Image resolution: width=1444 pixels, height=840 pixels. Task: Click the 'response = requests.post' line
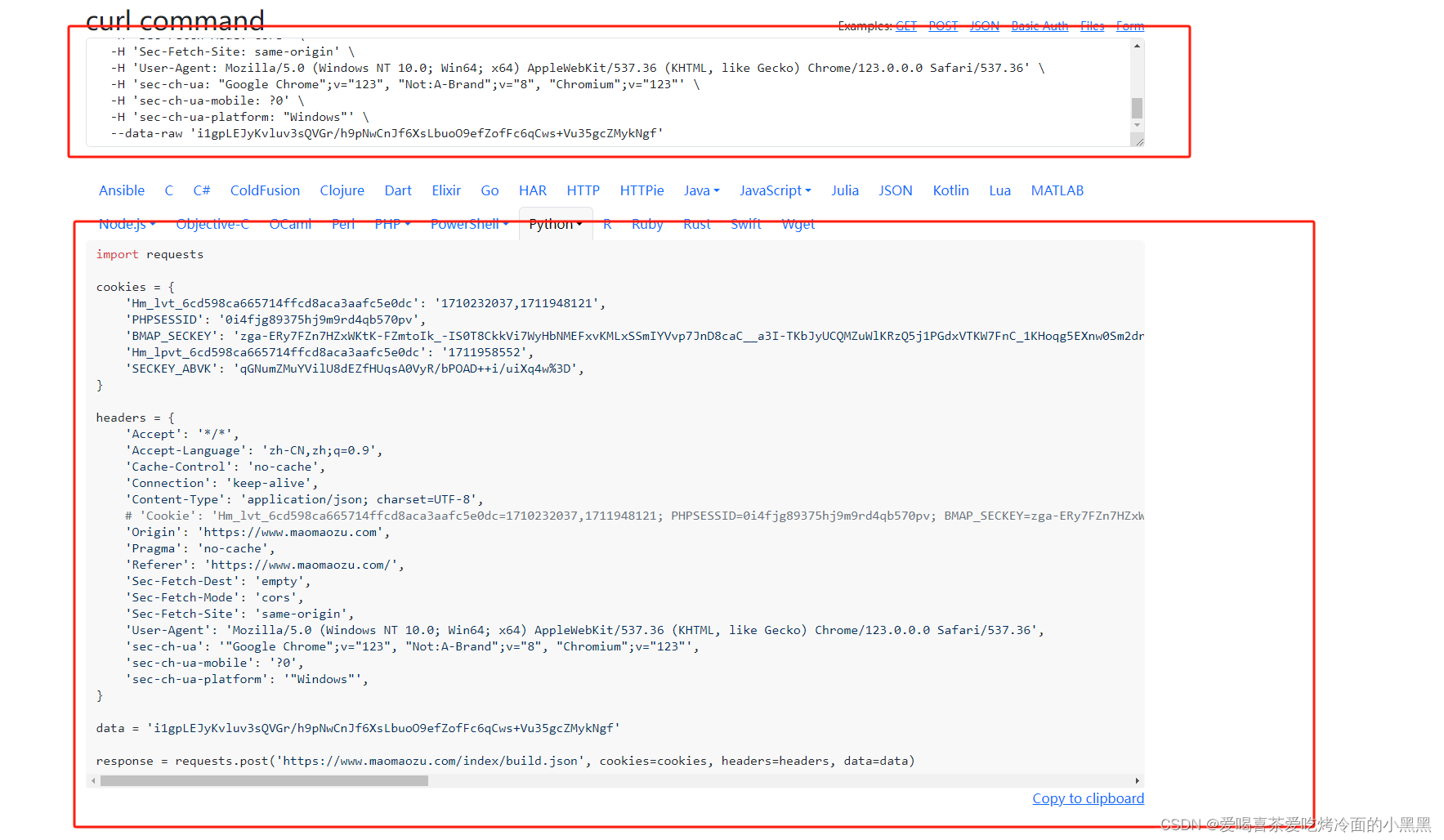(505, 761)
